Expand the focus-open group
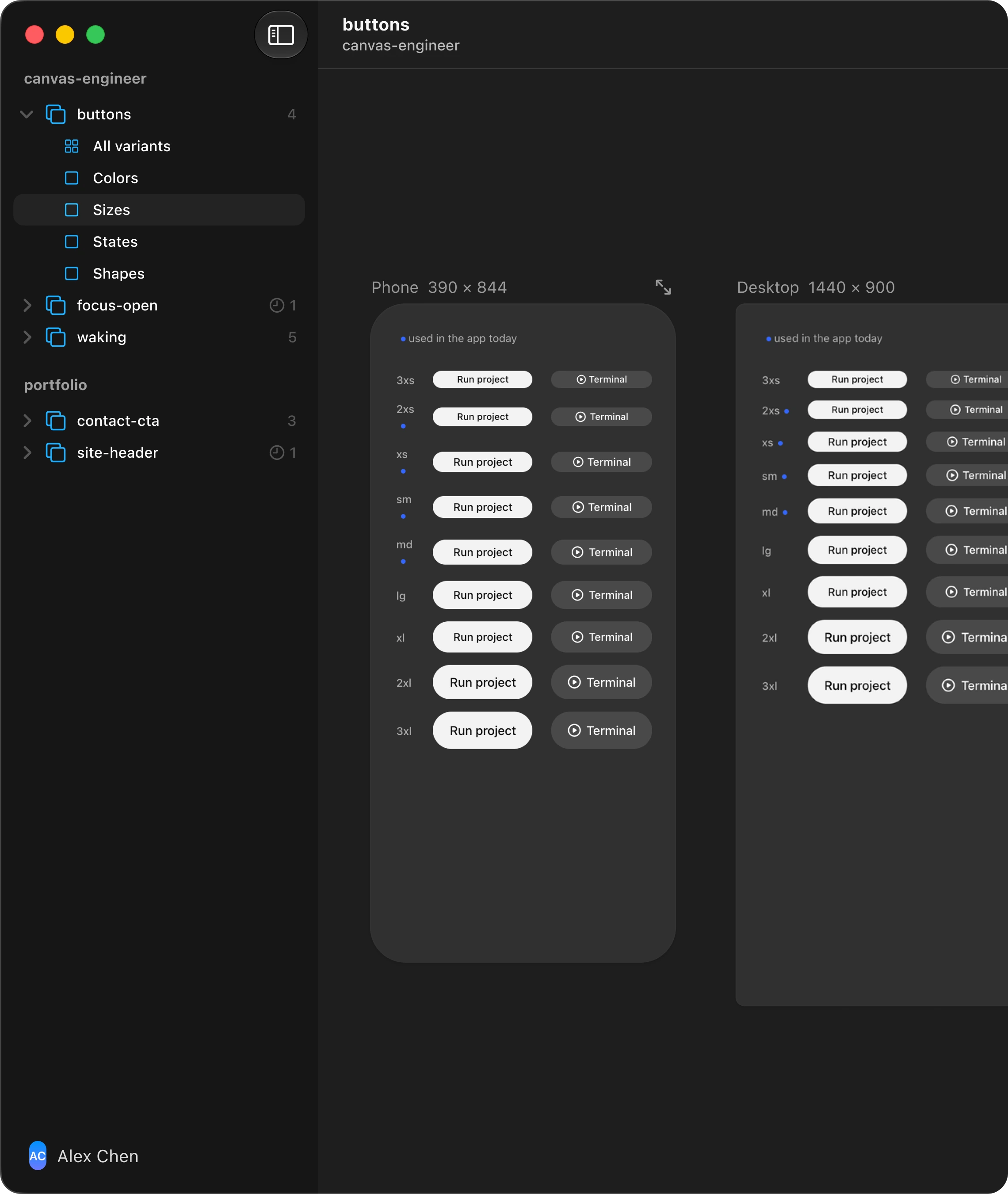Image resolution: width=1008 pixels, height=1194 pixels. coord(27,305)
